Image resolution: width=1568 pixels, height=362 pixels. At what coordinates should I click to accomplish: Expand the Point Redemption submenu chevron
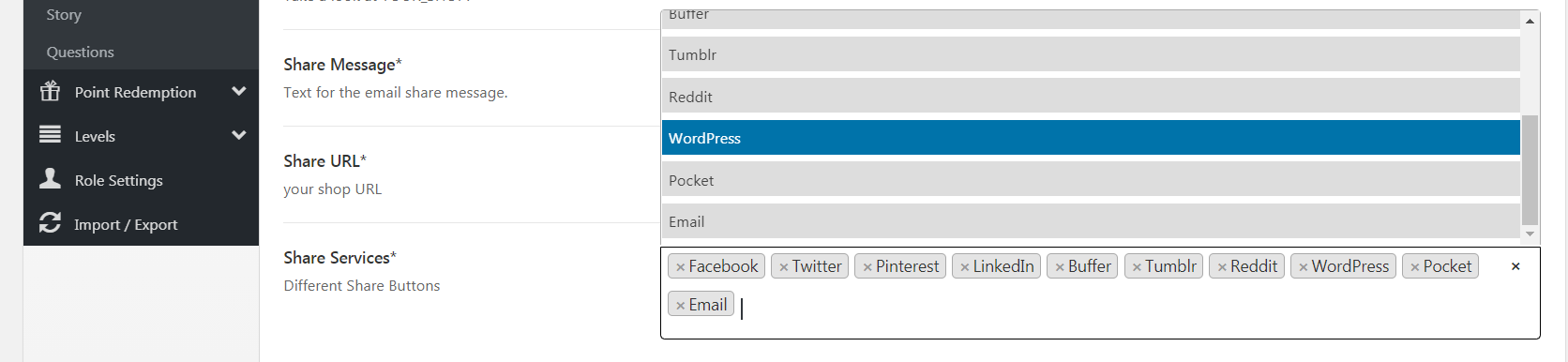click(x=239, y=91)
